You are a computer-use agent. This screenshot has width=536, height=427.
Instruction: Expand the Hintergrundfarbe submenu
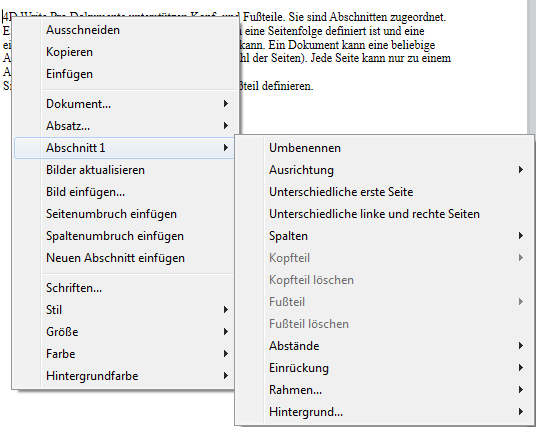tap(125, 376)
